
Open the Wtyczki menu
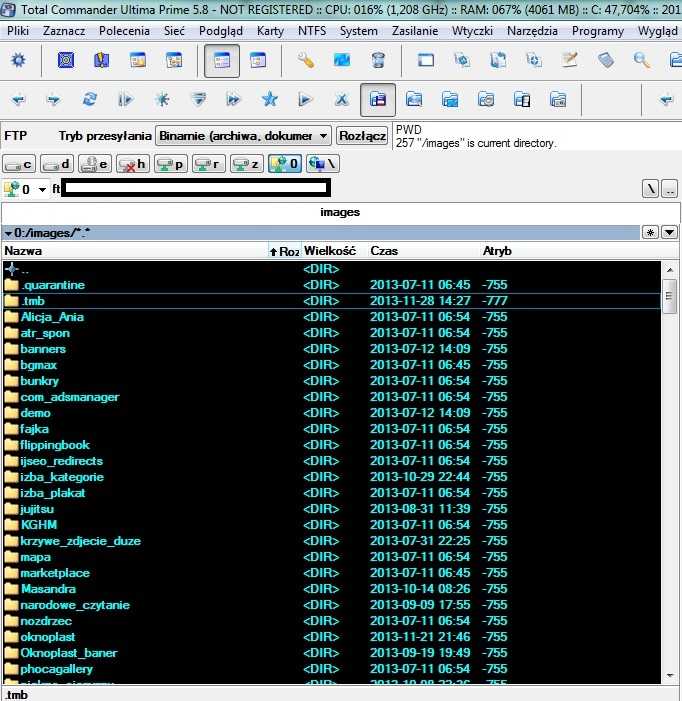tap(472, 31)
